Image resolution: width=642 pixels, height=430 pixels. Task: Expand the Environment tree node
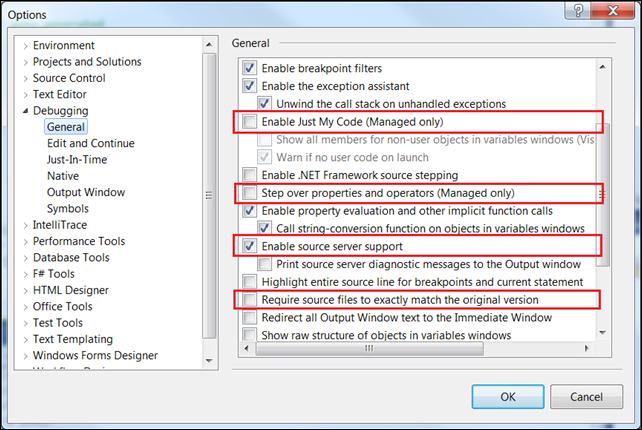[26, 46]
